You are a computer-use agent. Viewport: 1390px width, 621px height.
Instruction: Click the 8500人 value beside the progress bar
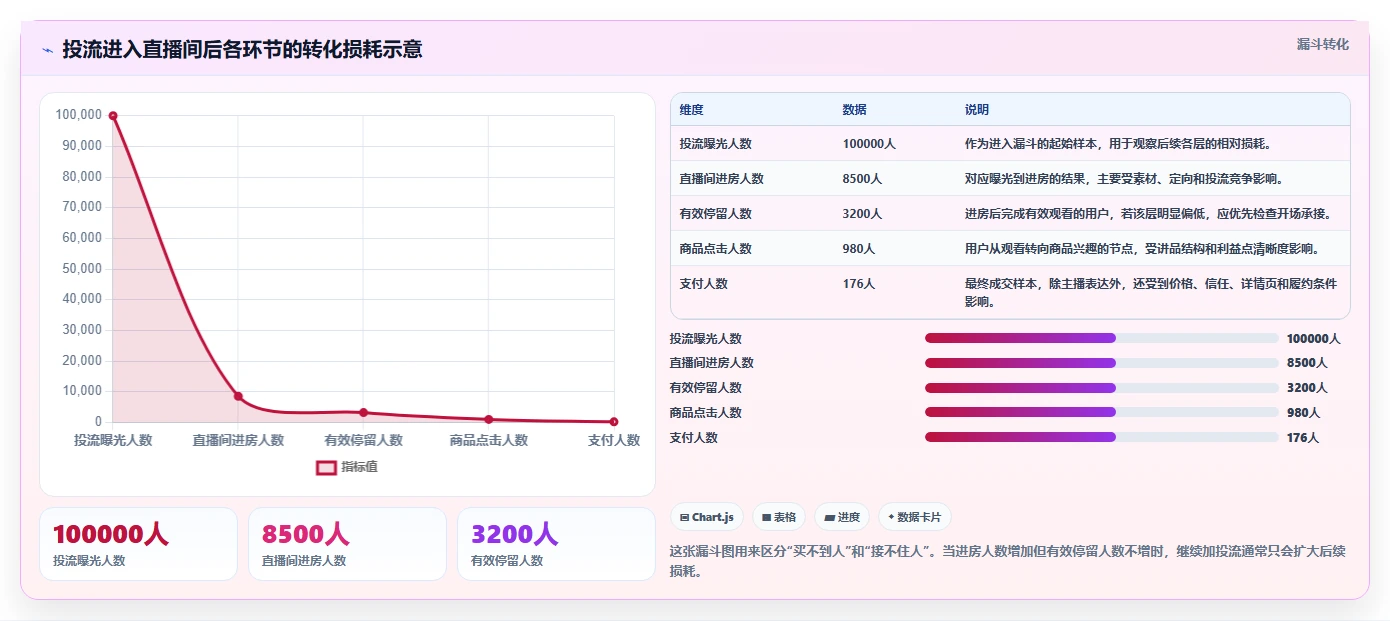(x=1307, y=363)
